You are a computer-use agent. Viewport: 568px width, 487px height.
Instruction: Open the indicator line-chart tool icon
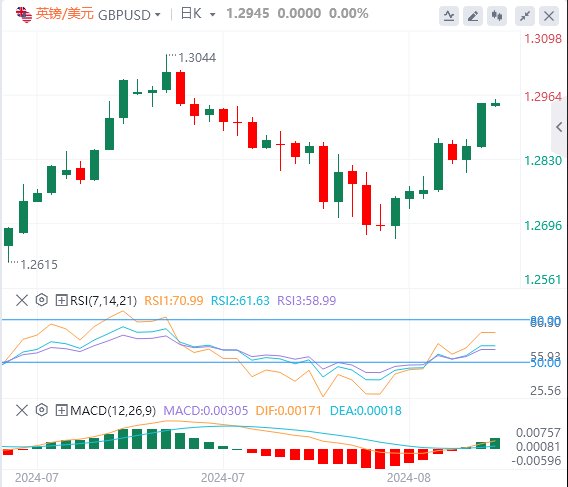point(449,16)
